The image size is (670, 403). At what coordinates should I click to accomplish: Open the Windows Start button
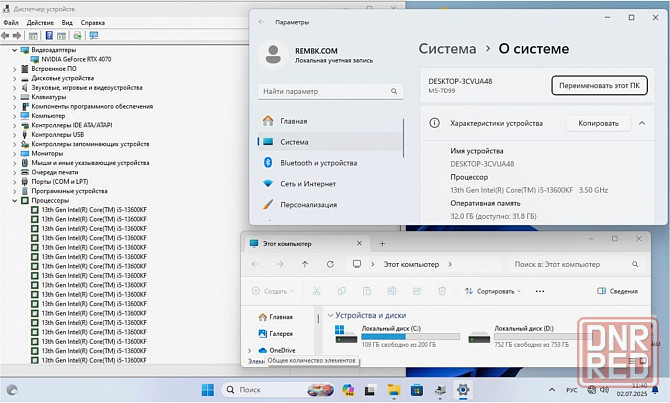click(208, 390)
